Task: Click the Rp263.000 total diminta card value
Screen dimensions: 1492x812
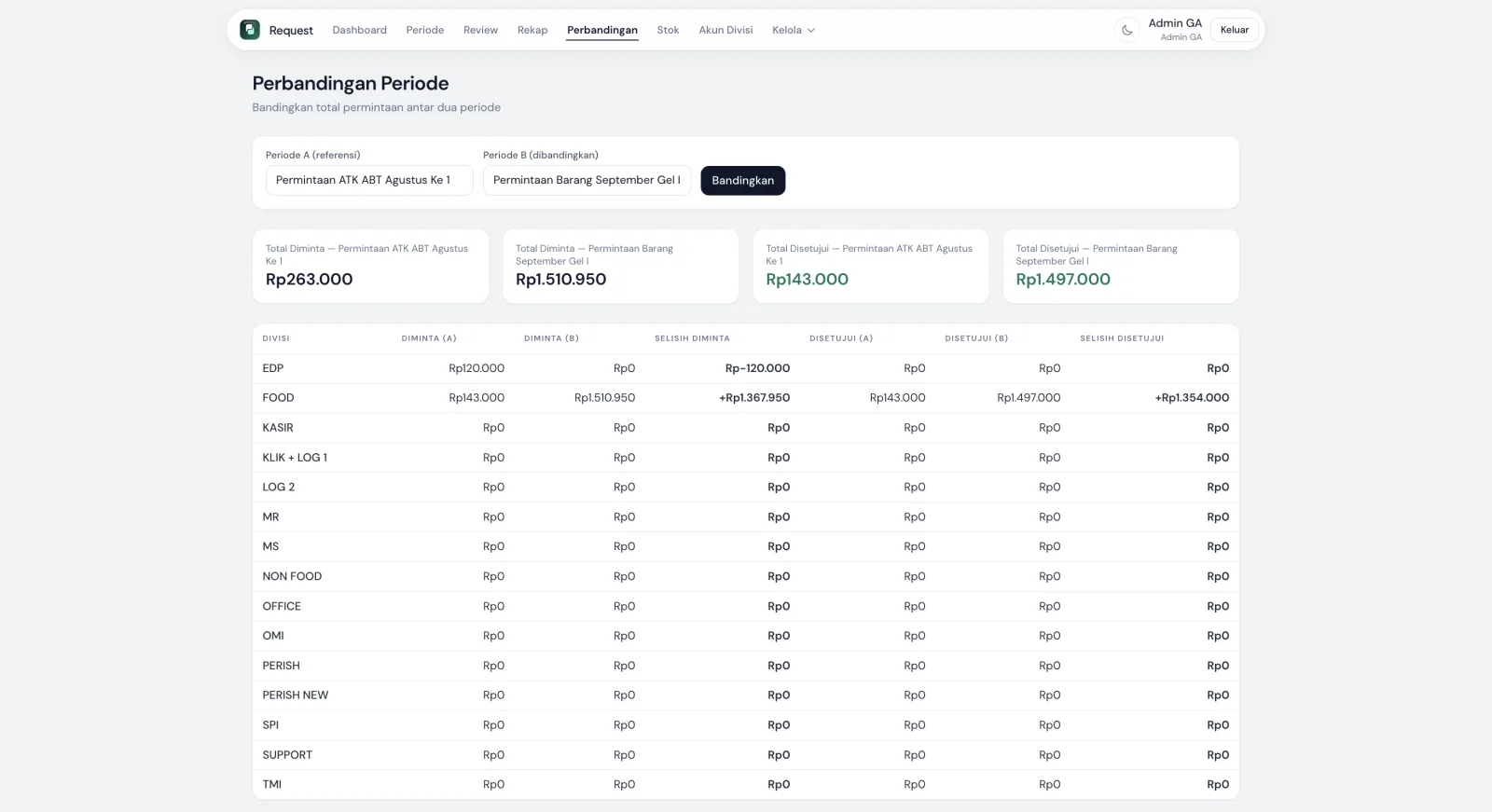Action: [x=310, y=280]
